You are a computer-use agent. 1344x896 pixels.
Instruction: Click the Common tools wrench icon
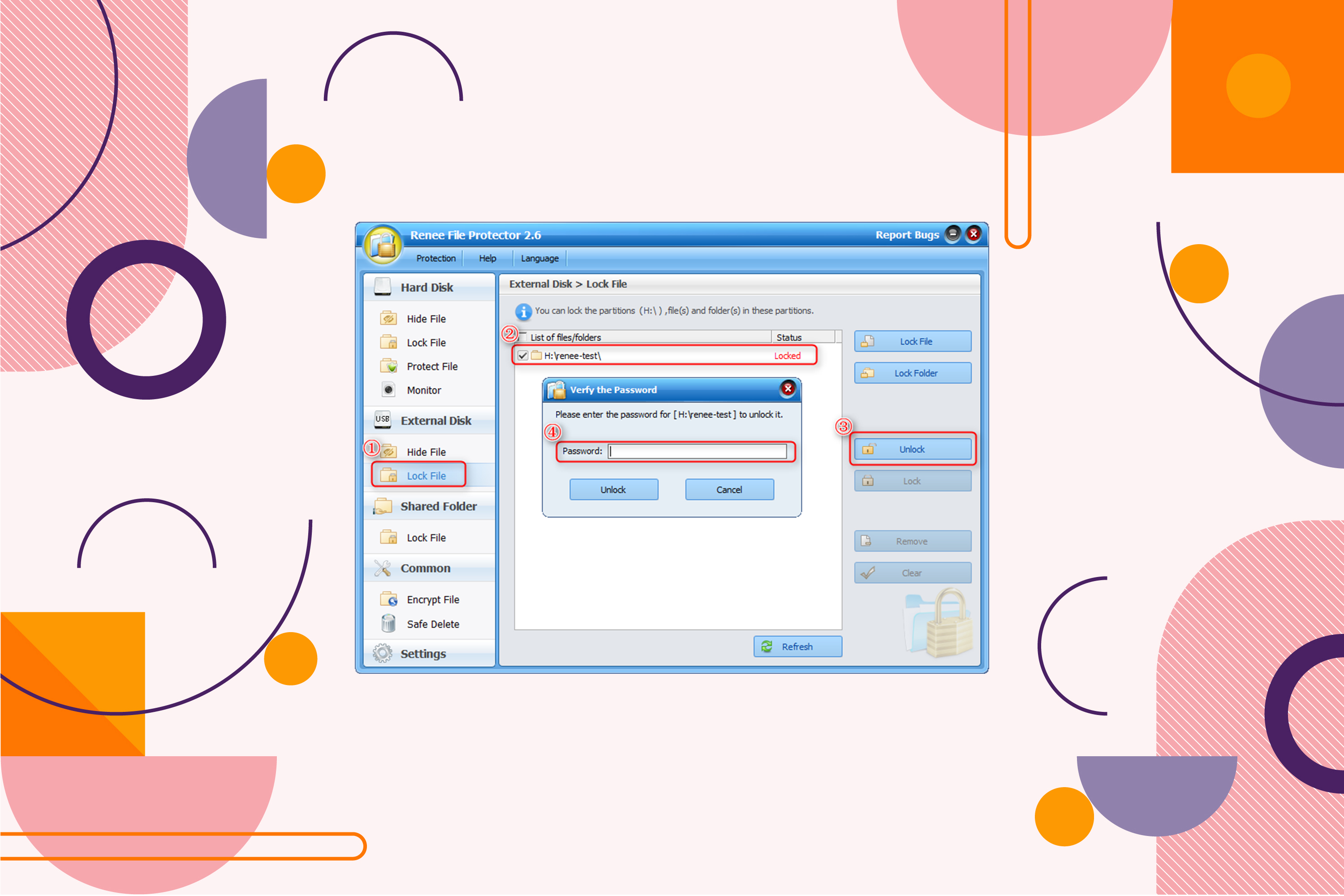(x=382, y=568)
